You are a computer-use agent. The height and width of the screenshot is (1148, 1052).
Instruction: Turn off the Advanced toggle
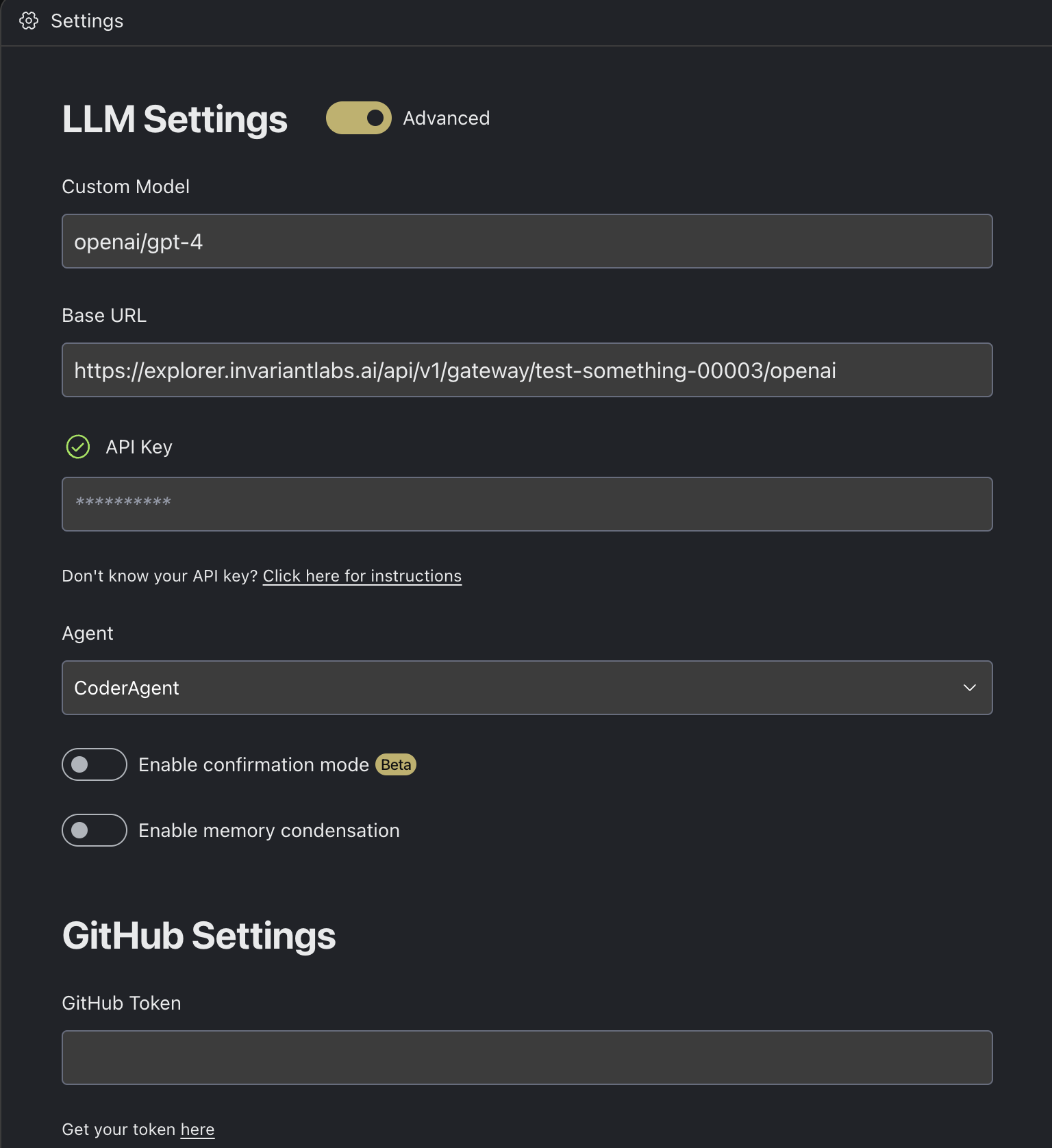coord(358,118)
